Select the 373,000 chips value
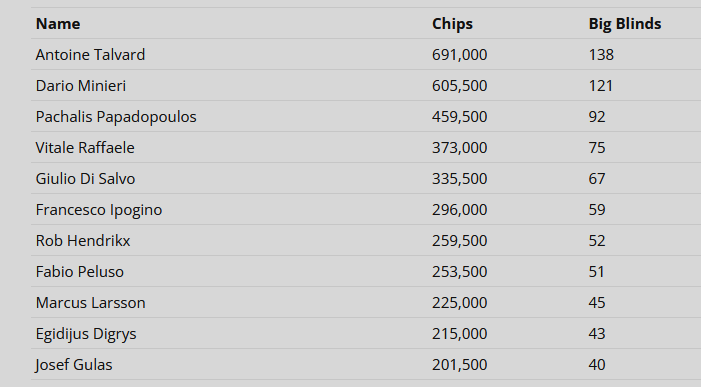Viewport: 701px width, 387px height. [460, 147]
